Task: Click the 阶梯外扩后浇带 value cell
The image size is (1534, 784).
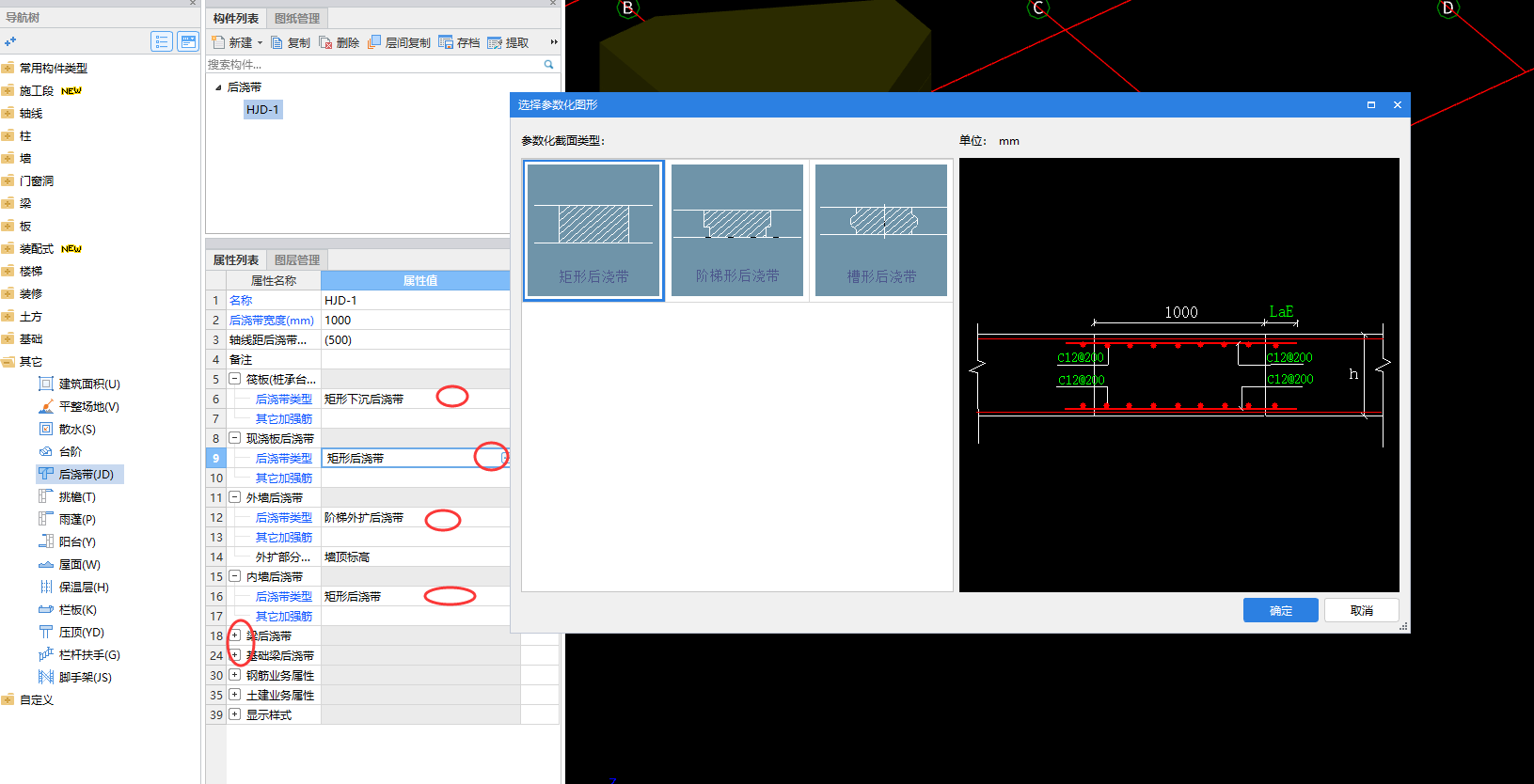Action: click(x=415, y=517)
